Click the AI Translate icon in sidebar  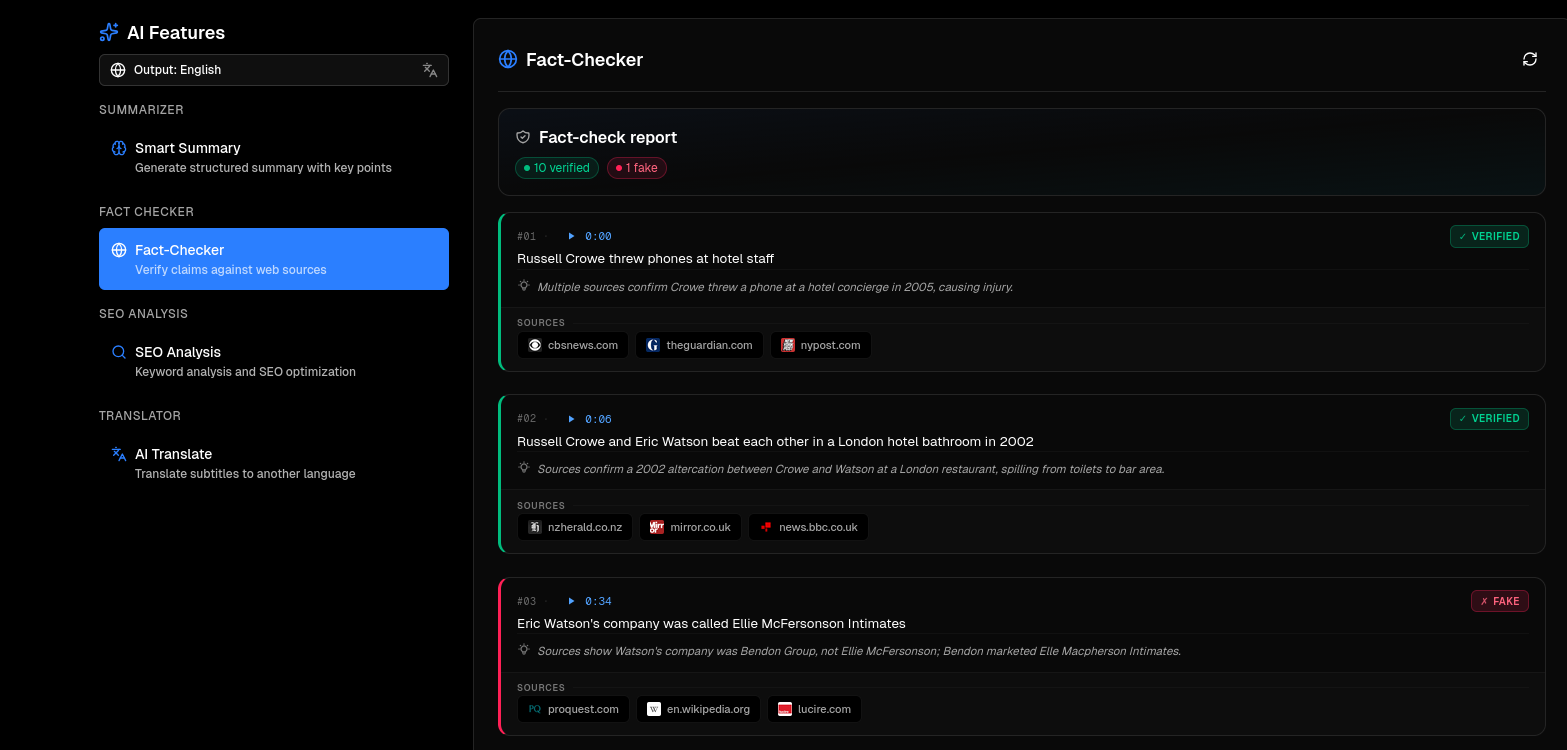click(x=119, y=454)
